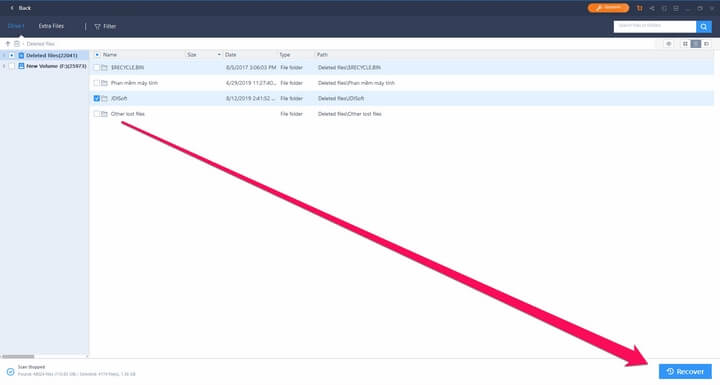Click the orange shopping cart icon
This screenshot has width=720, height=385.
[640, 8]
